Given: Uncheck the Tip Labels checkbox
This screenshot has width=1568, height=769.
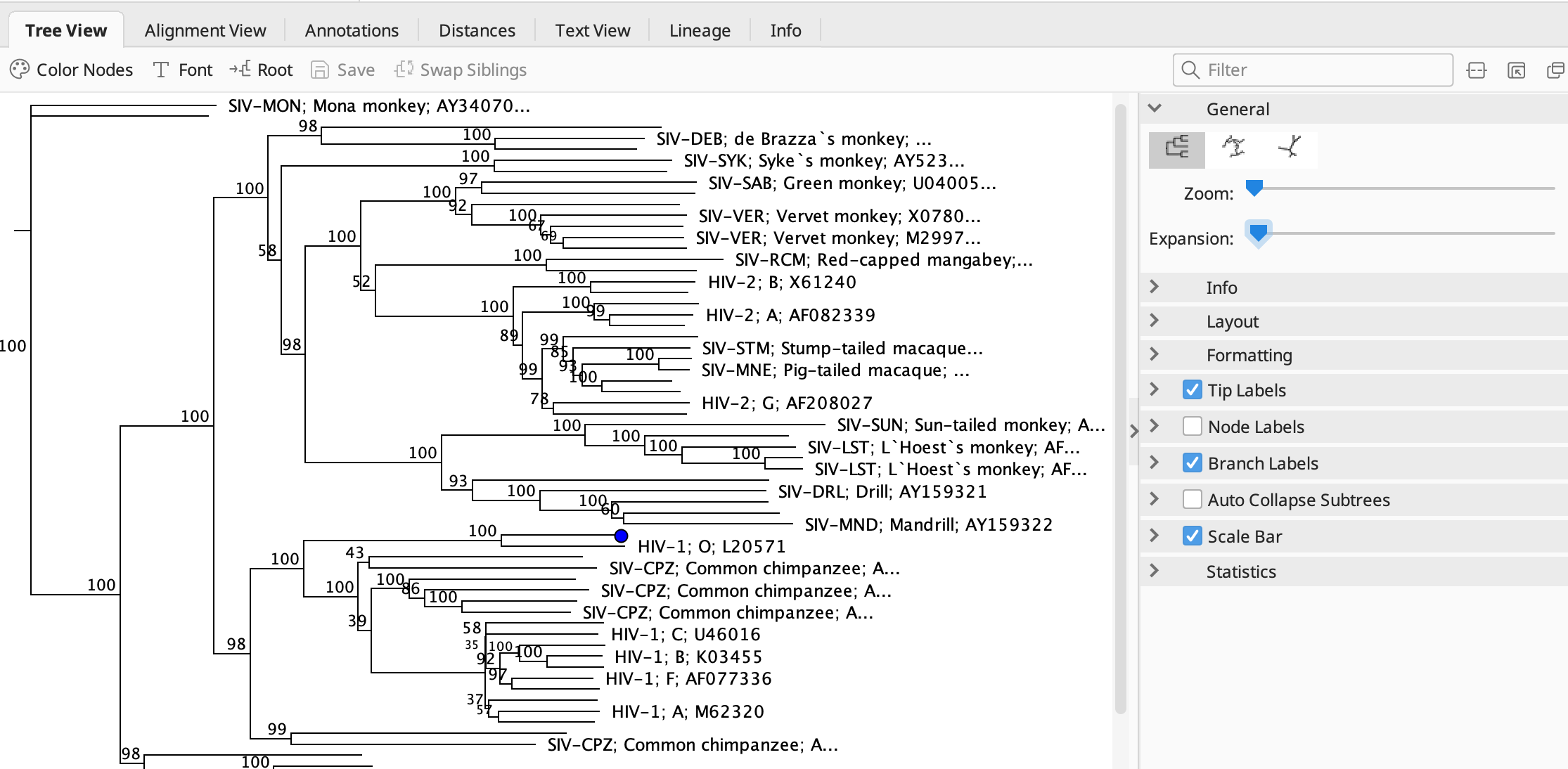Looking at the screenshot, I should coord(1192,390).
